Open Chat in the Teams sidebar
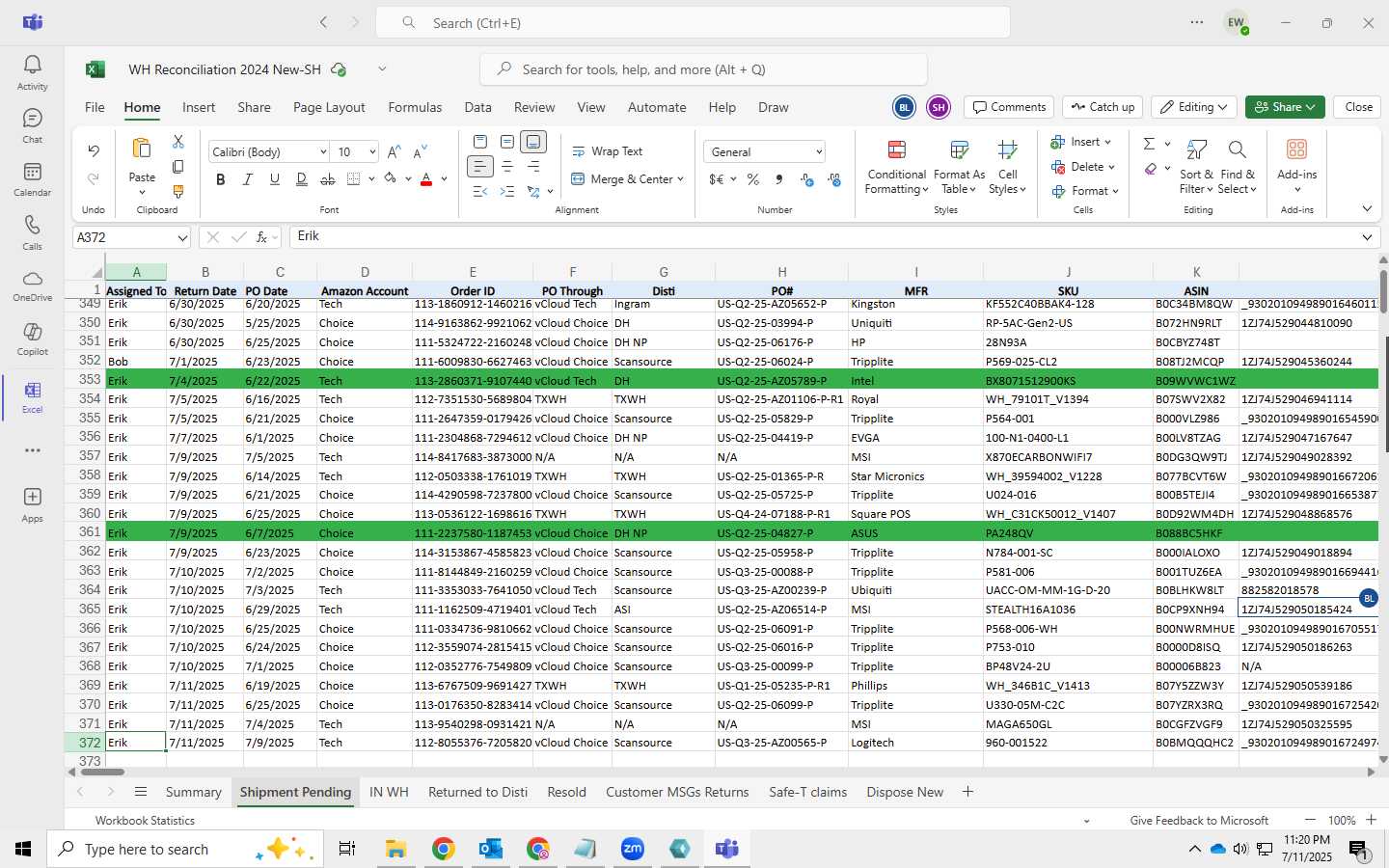This screenshot has width=1389, height=868. click(32, 126)
